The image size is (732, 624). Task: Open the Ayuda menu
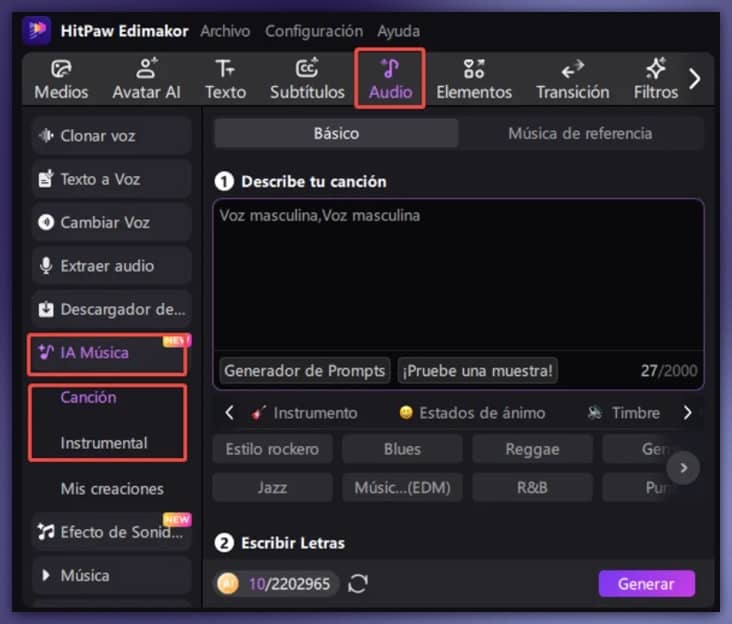(398, 31)
